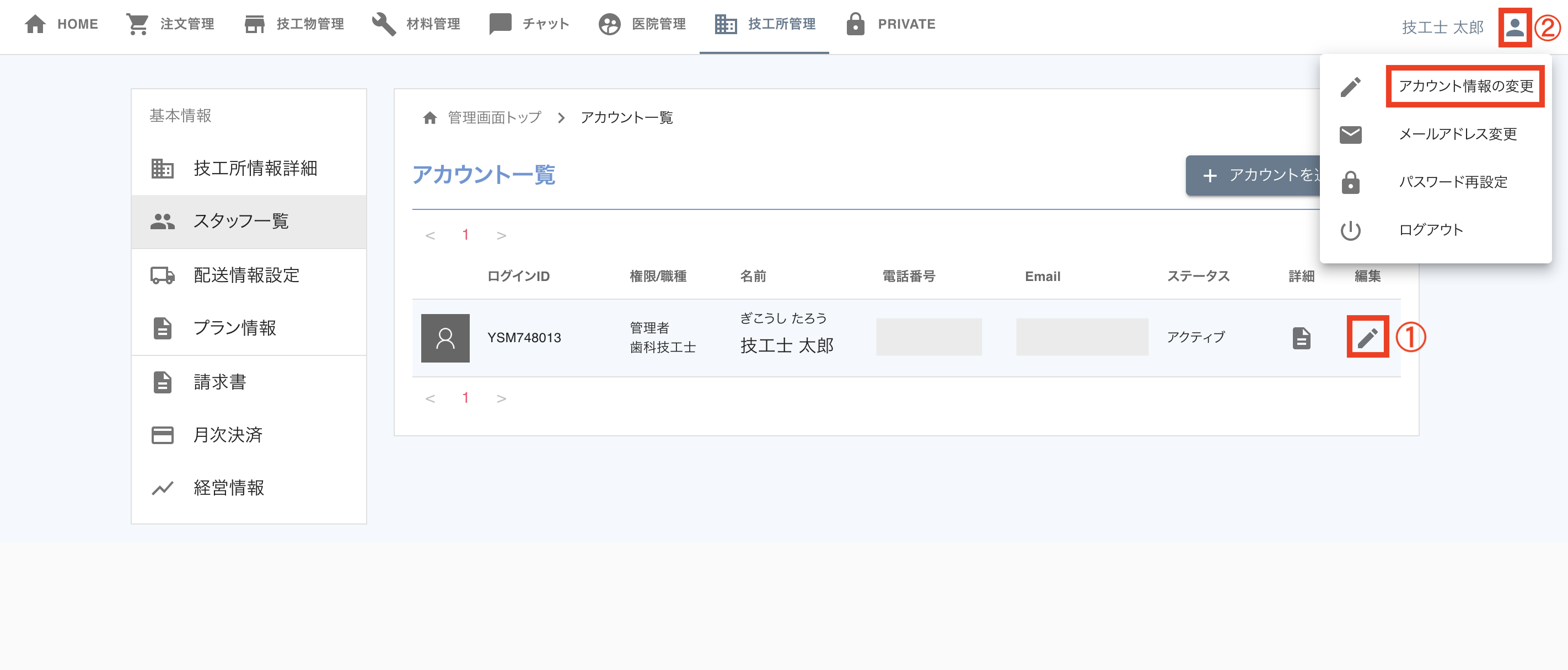Open 注文管理 shopping cart menu

[170, 24]
